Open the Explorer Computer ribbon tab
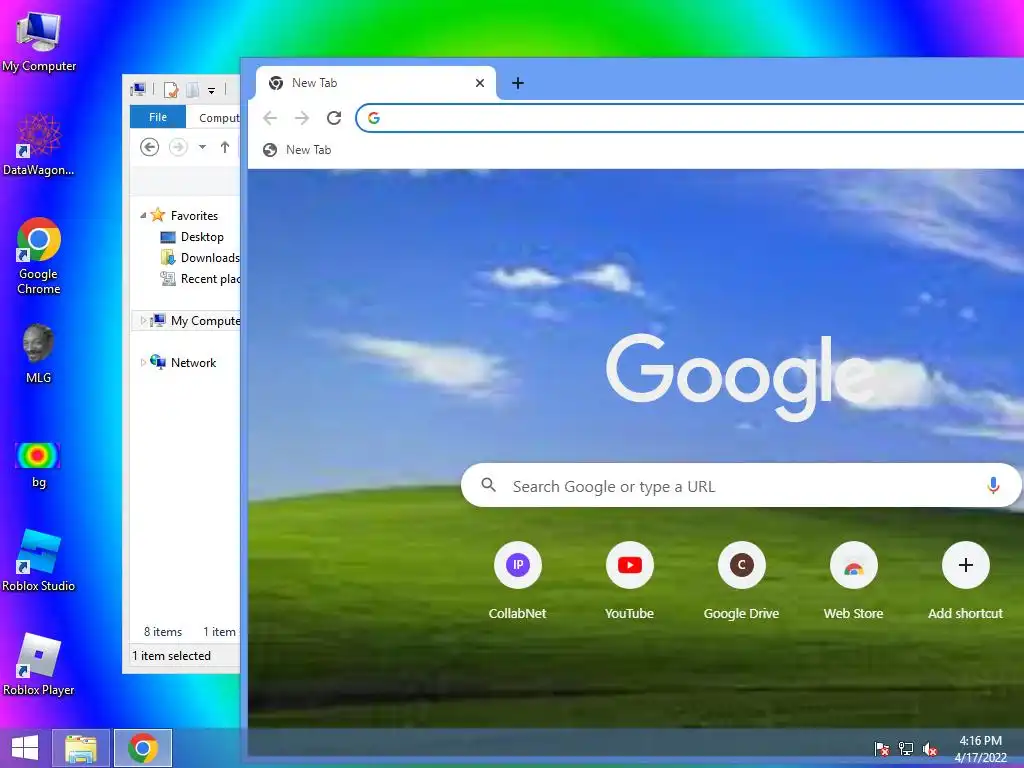Screen dimensions: 1024x768 (x=219, y=118)
